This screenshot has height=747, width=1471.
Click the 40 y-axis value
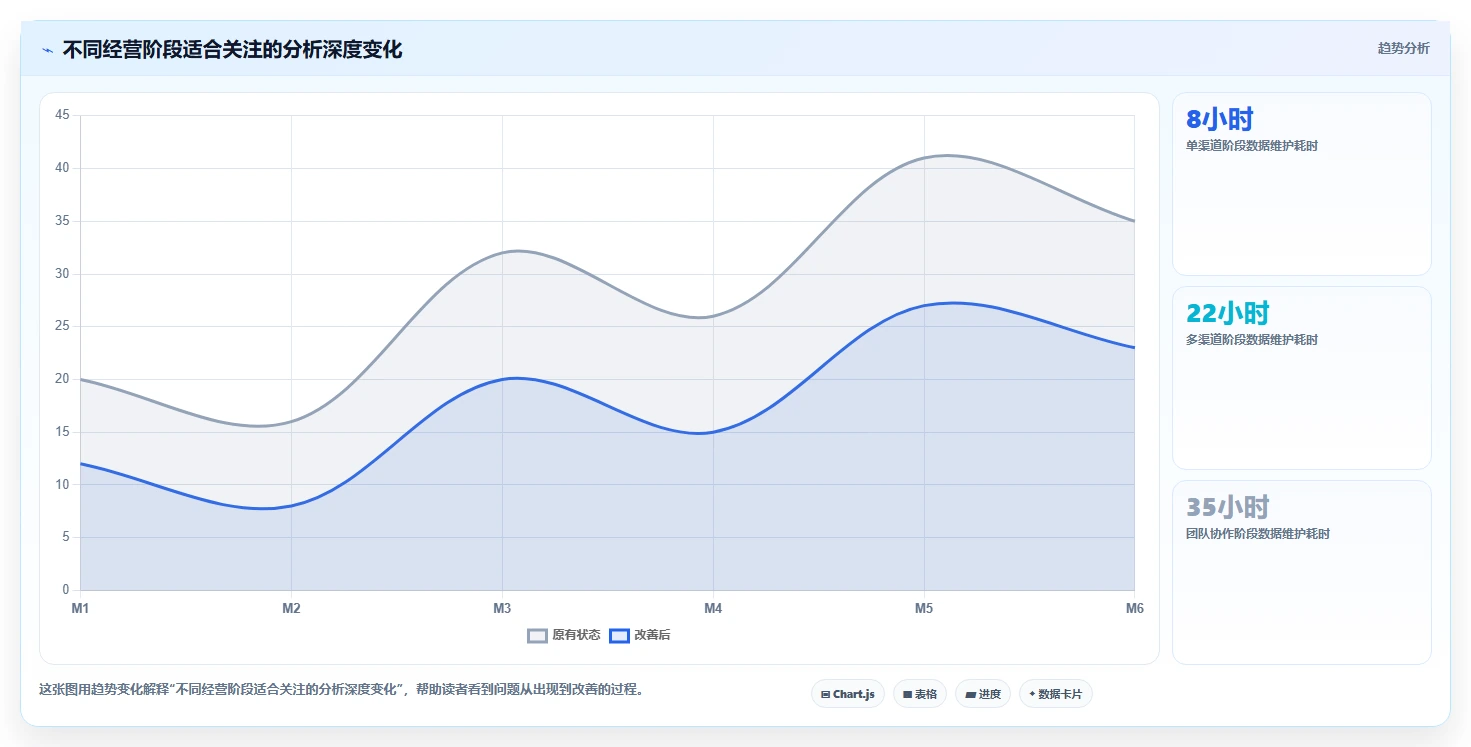(62, 168)
